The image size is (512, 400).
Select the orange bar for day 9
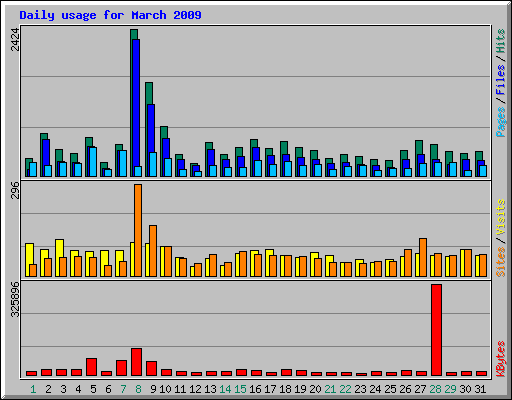[153, 251]
